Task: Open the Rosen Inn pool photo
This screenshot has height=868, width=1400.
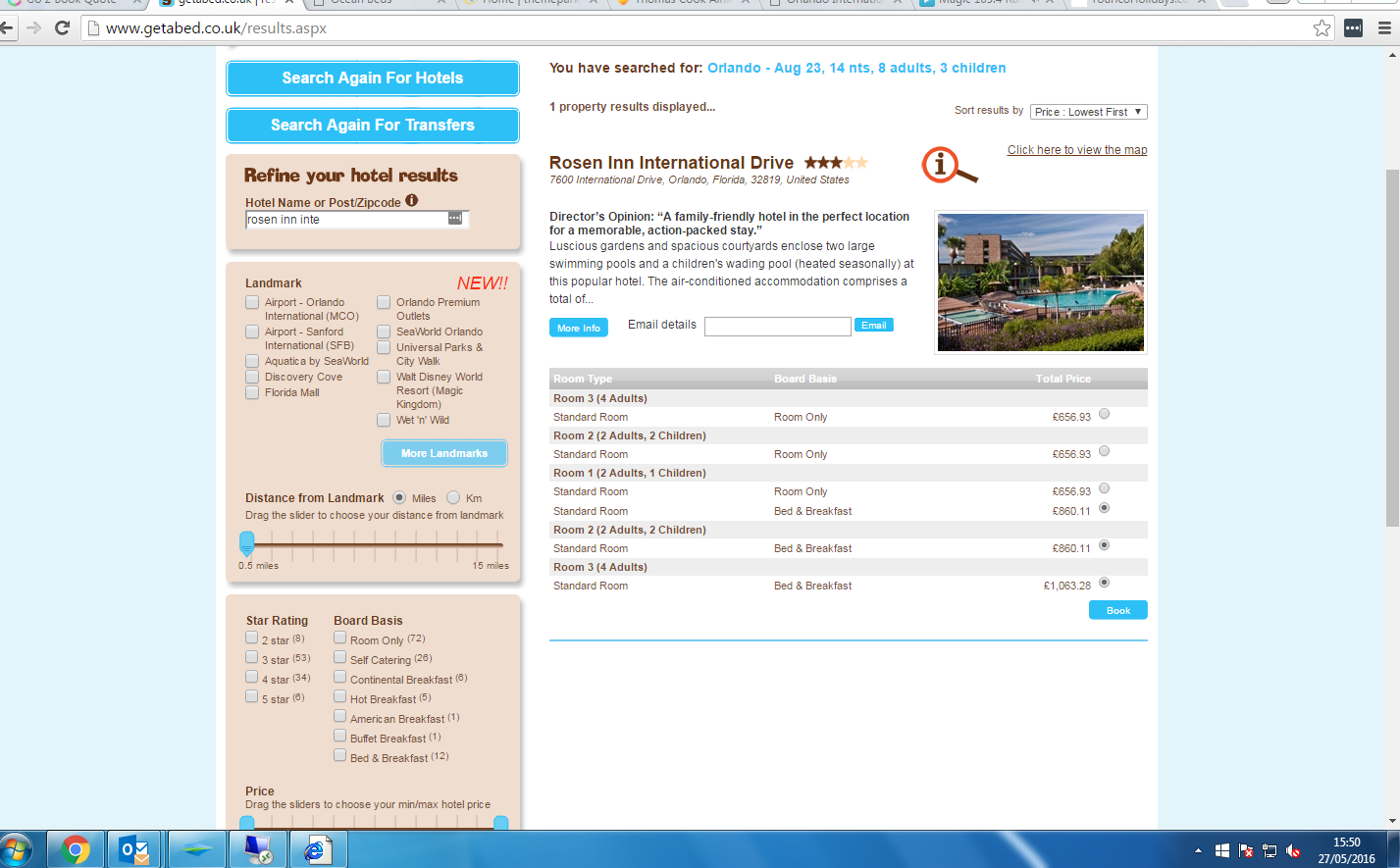Action: tap(1041, 282)
